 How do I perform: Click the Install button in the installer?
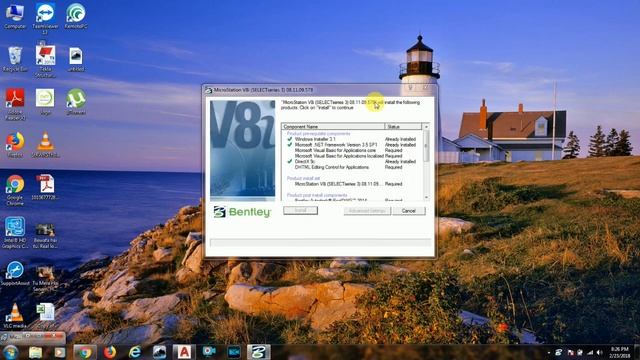point(300,210)
